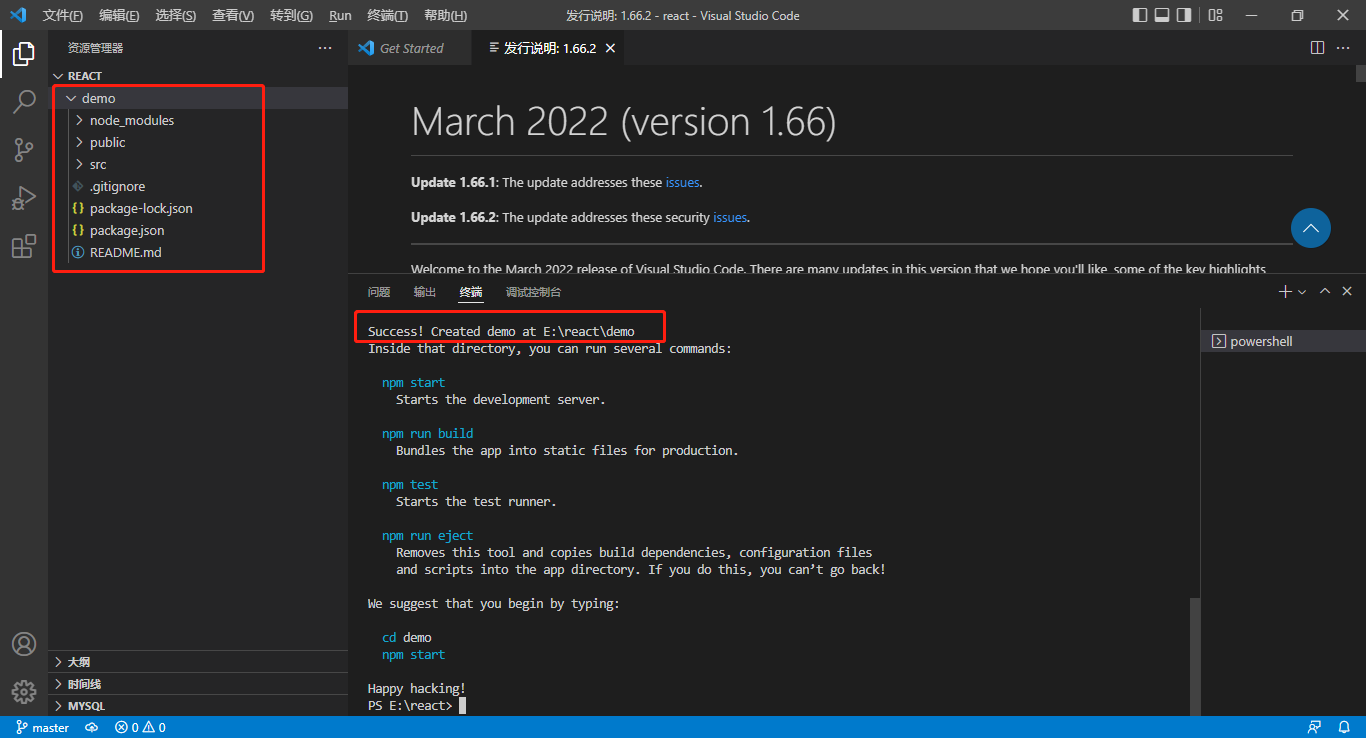Open the Run menu
The width and height of the screenshot is (1366, 738).
(340, 15)
